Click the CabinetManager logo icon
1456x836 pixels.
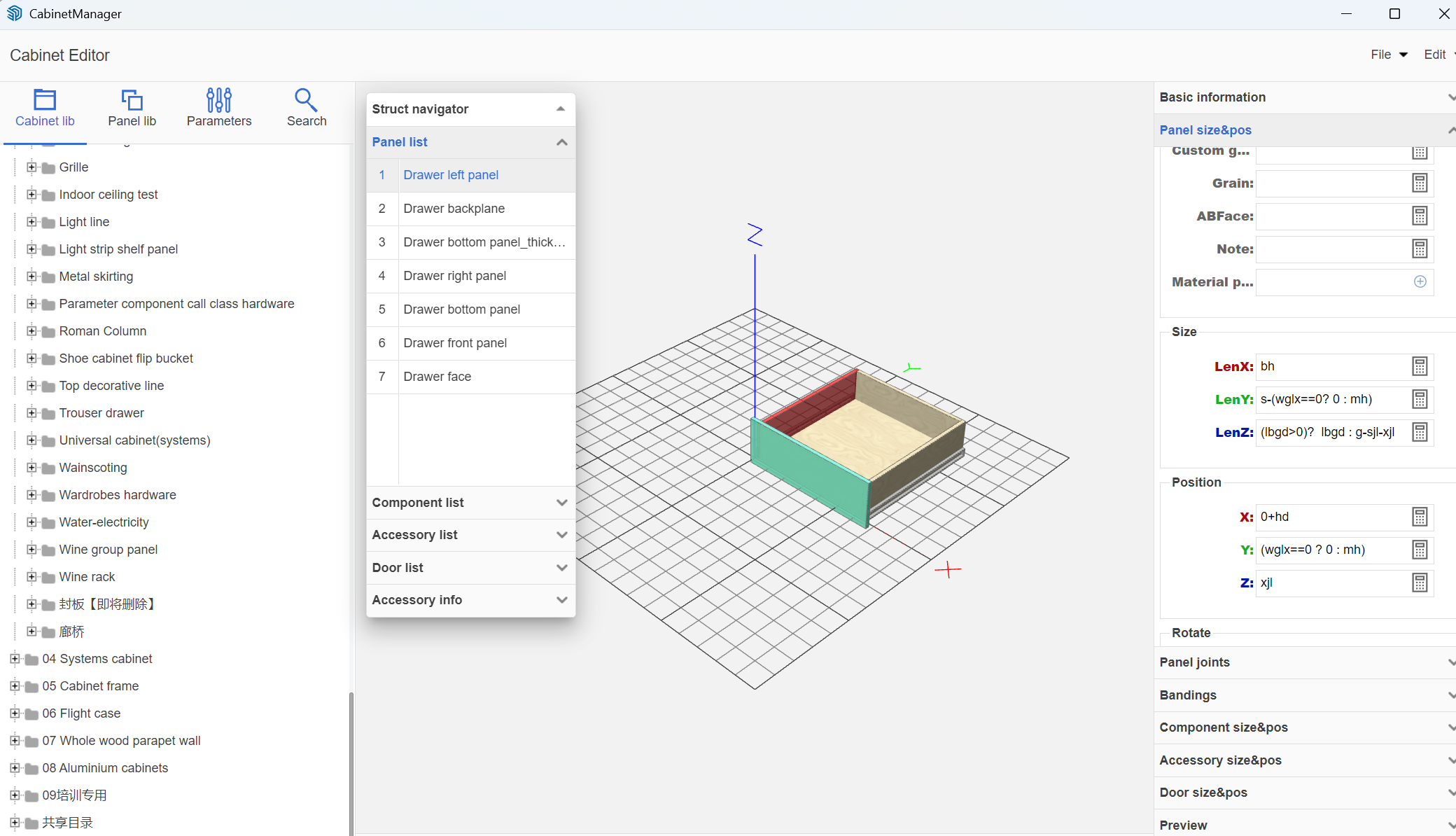14,13
